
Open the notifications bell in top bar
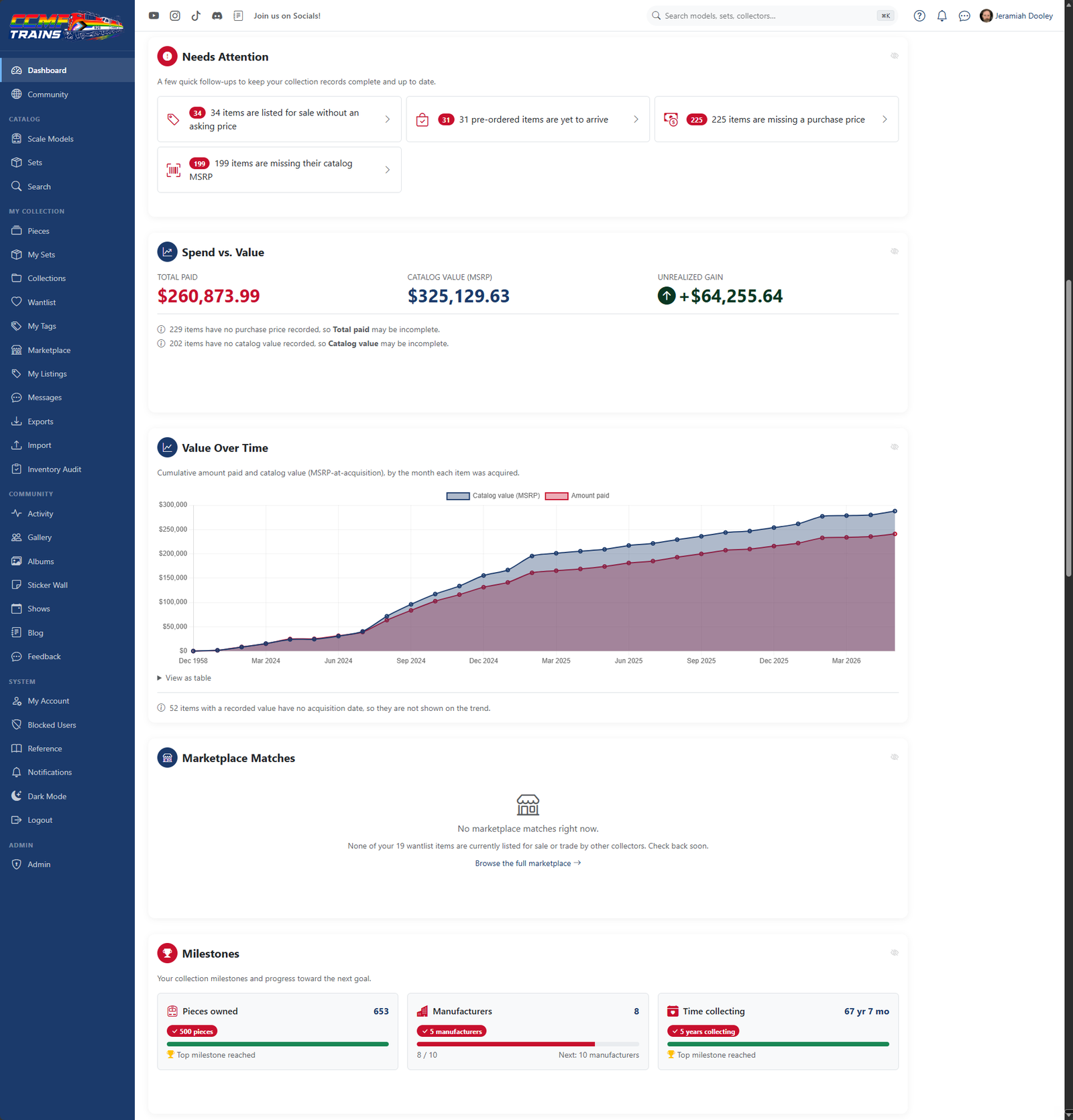[942, 16]
